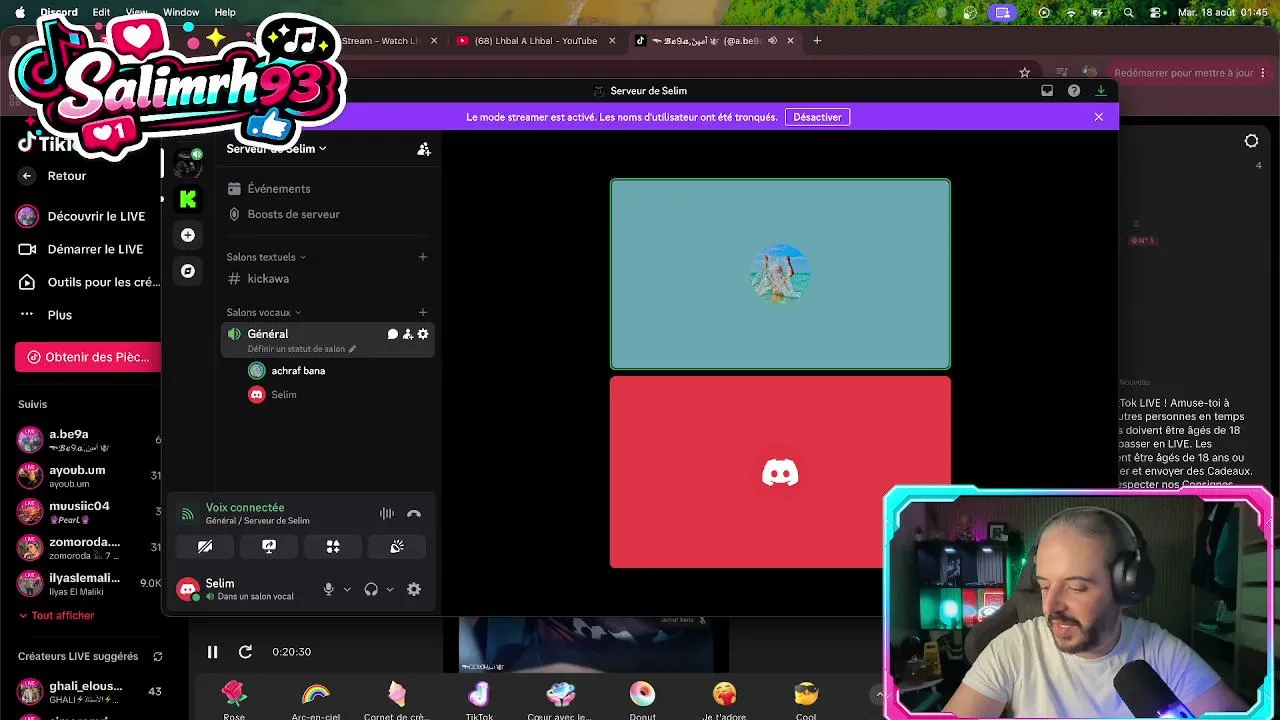1280x720 pixels.
Task: Mute the TikTok tab audio icon
Action: [772, 41]
